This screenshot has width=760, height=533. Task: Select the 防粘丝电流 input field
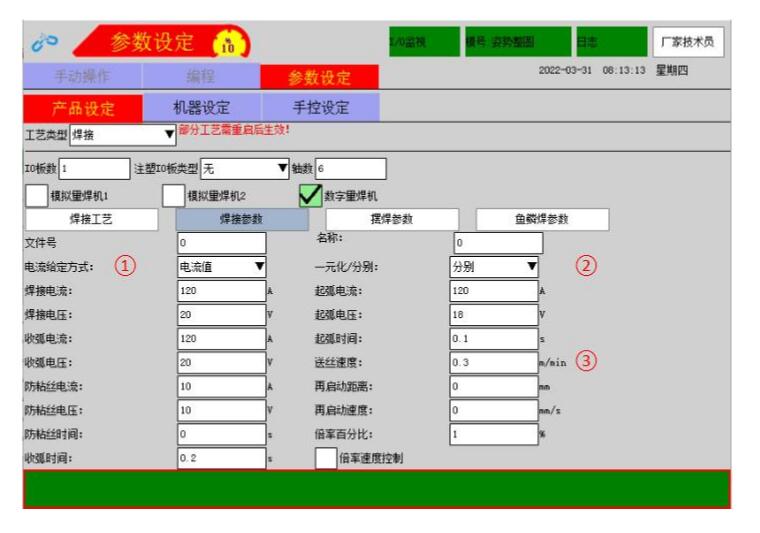(222, 386)
